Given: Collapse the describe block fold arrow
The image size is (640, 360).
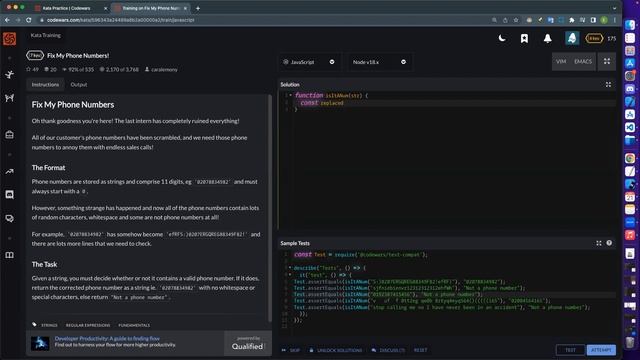Looking at the screenshot, I should (290, 268).
